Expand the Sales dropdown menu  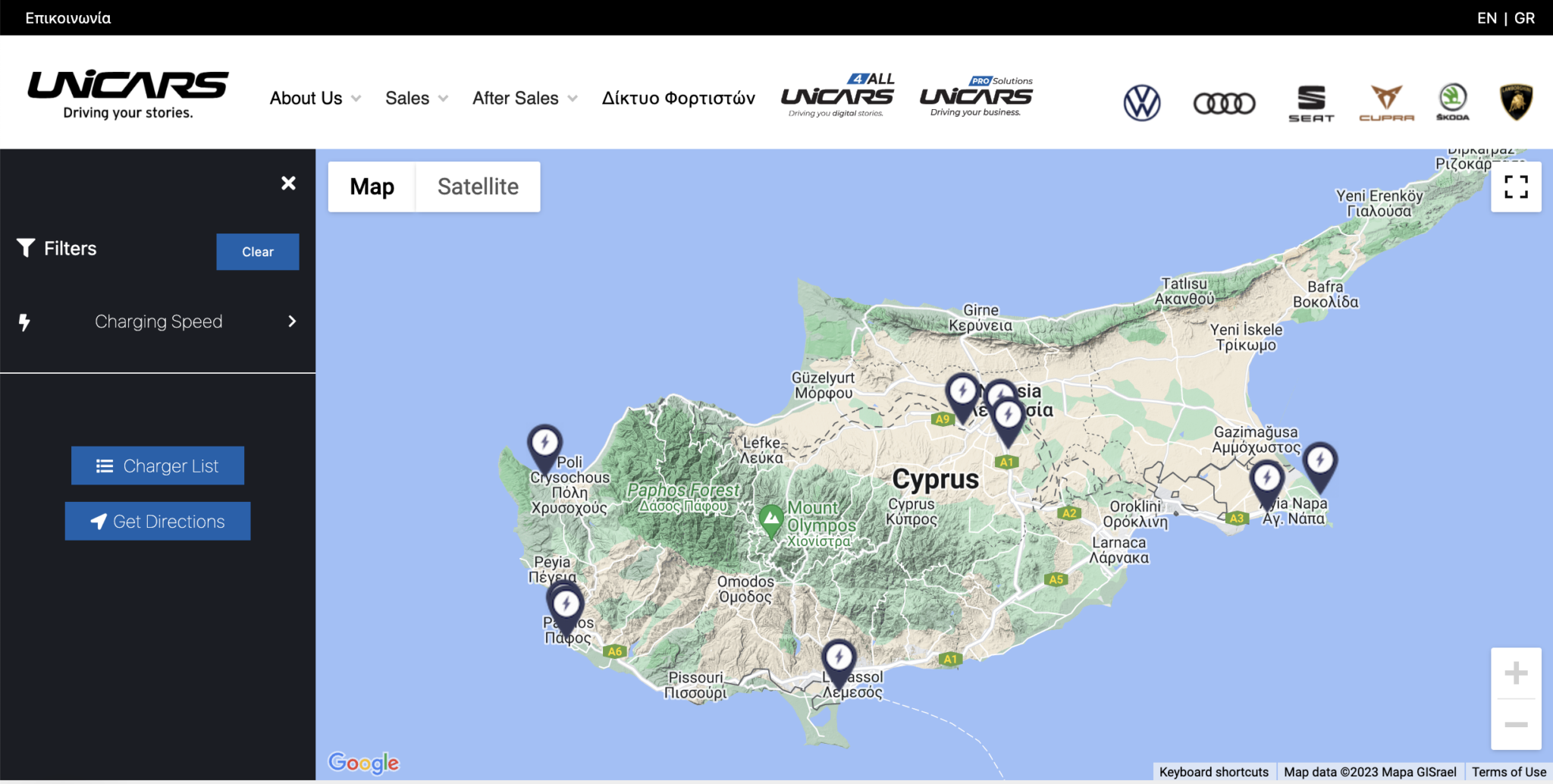(416, 99)
